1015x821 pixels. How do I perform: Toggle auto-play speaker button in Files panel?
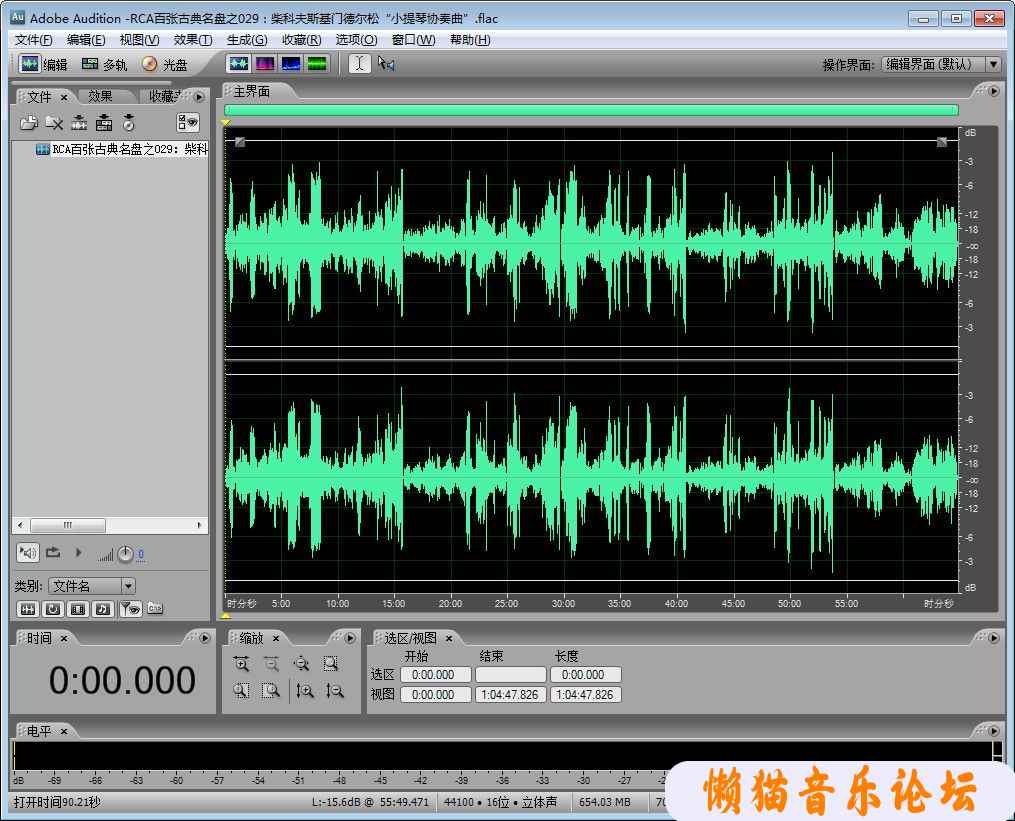click(x=27, y=552)
